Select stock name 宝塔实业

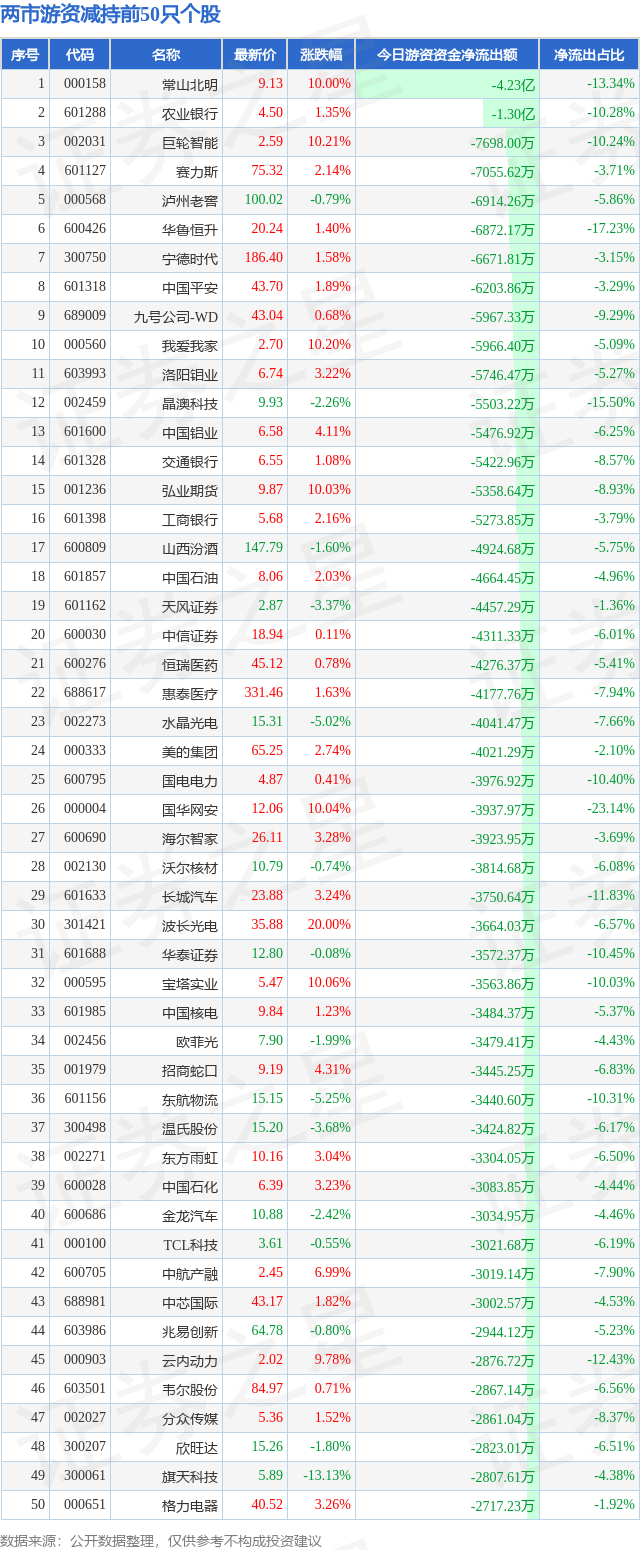190,983
